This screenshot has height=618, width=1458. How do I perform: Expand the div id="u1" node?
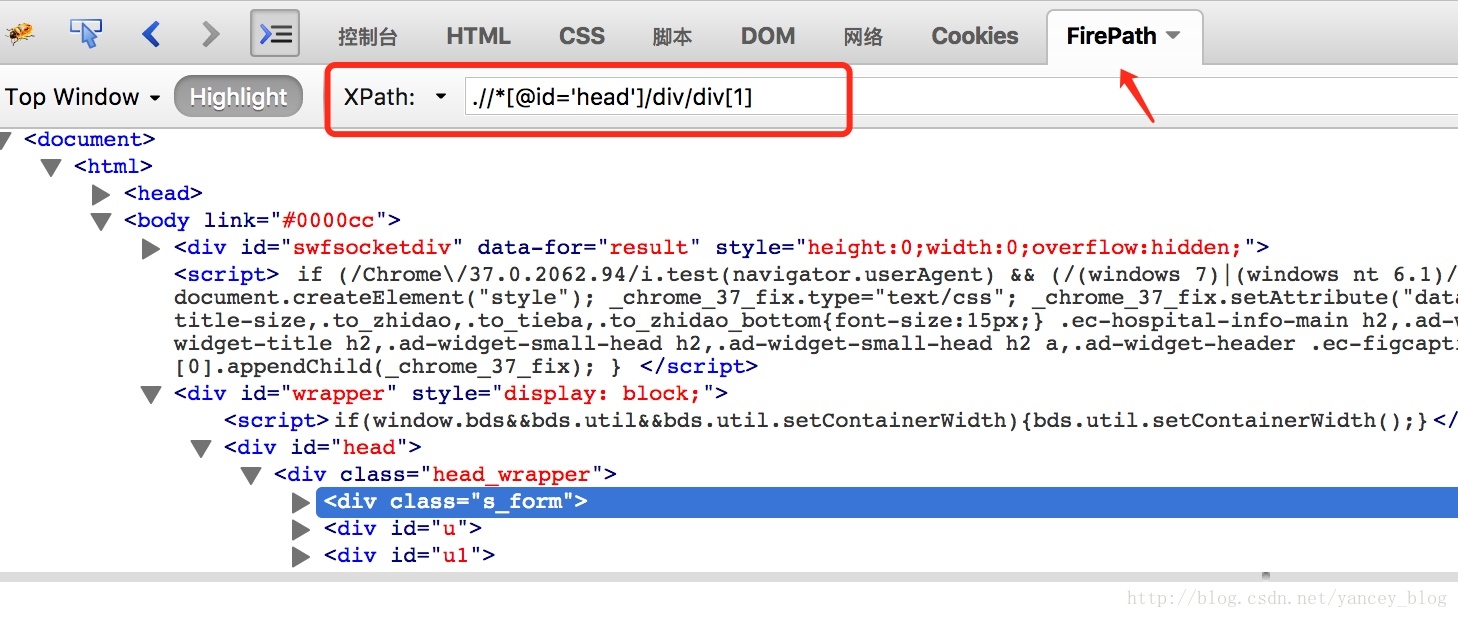click(x=301, y=556)
